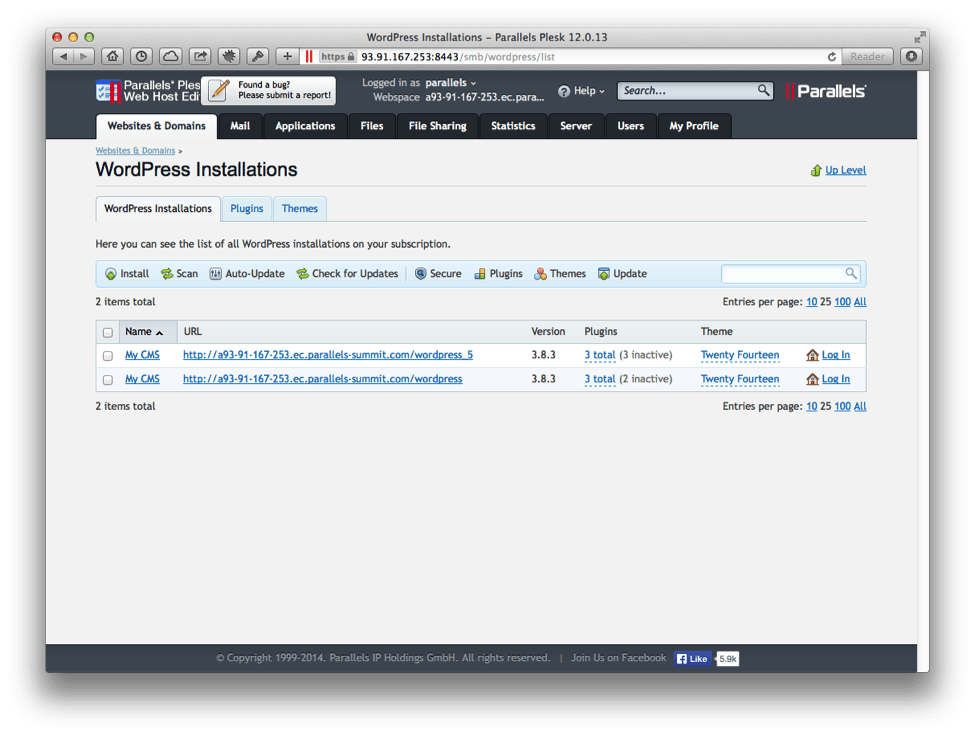Switch to the Mail tab
This screenshot has height=736, width=976.
[x=240, y=126]
